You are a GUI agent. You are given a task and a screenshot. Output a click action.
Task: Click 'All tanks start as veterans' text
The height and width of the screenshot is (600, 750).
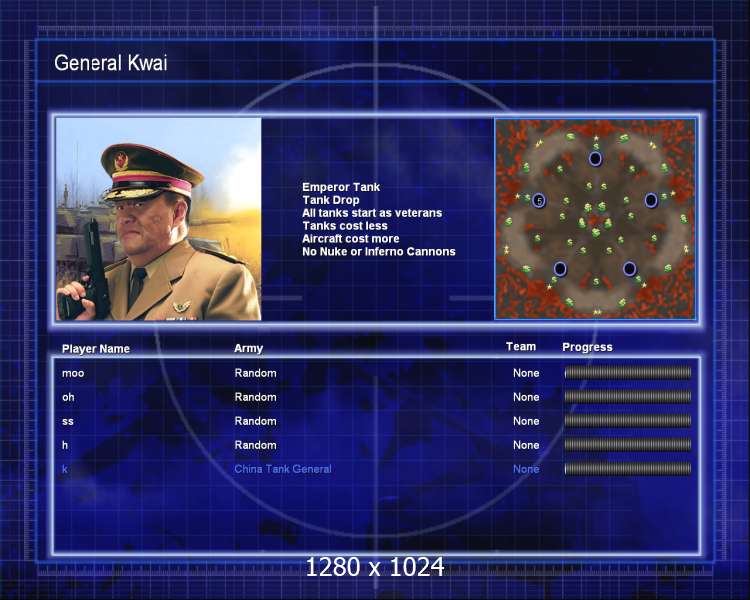pyautogui.click(x=372, y=213)
